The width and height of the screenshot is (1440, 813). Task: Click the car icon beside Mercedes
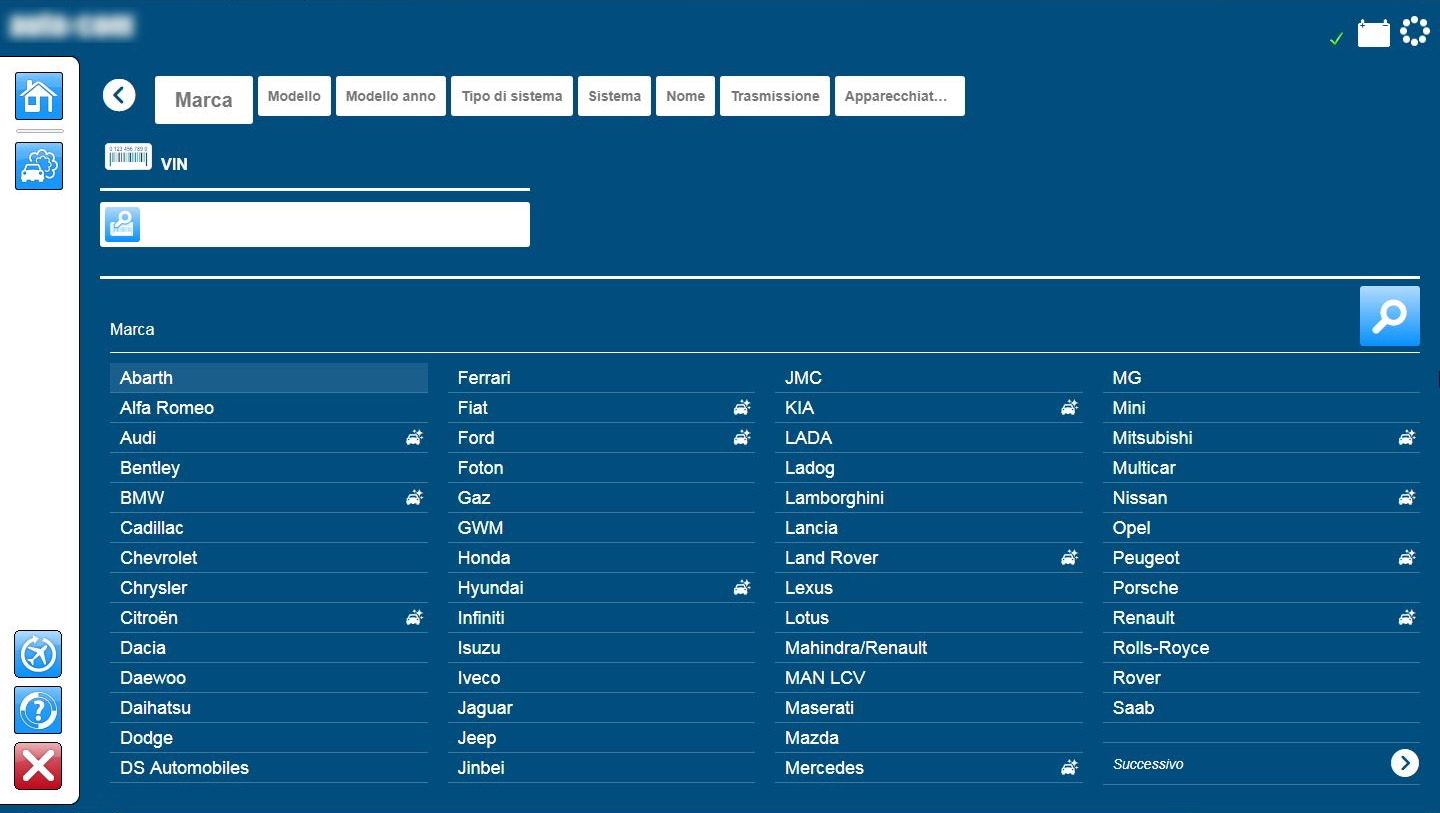1070,767
